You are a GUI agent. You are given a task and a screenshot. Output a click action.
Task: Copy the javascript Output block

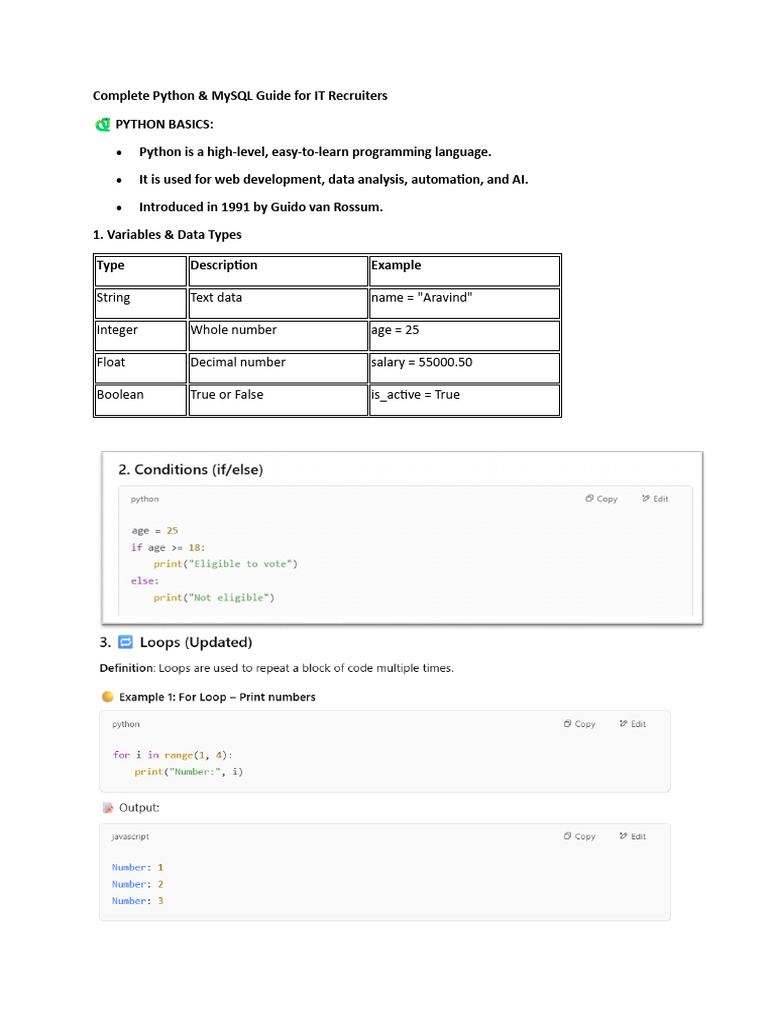click(580, 836)
